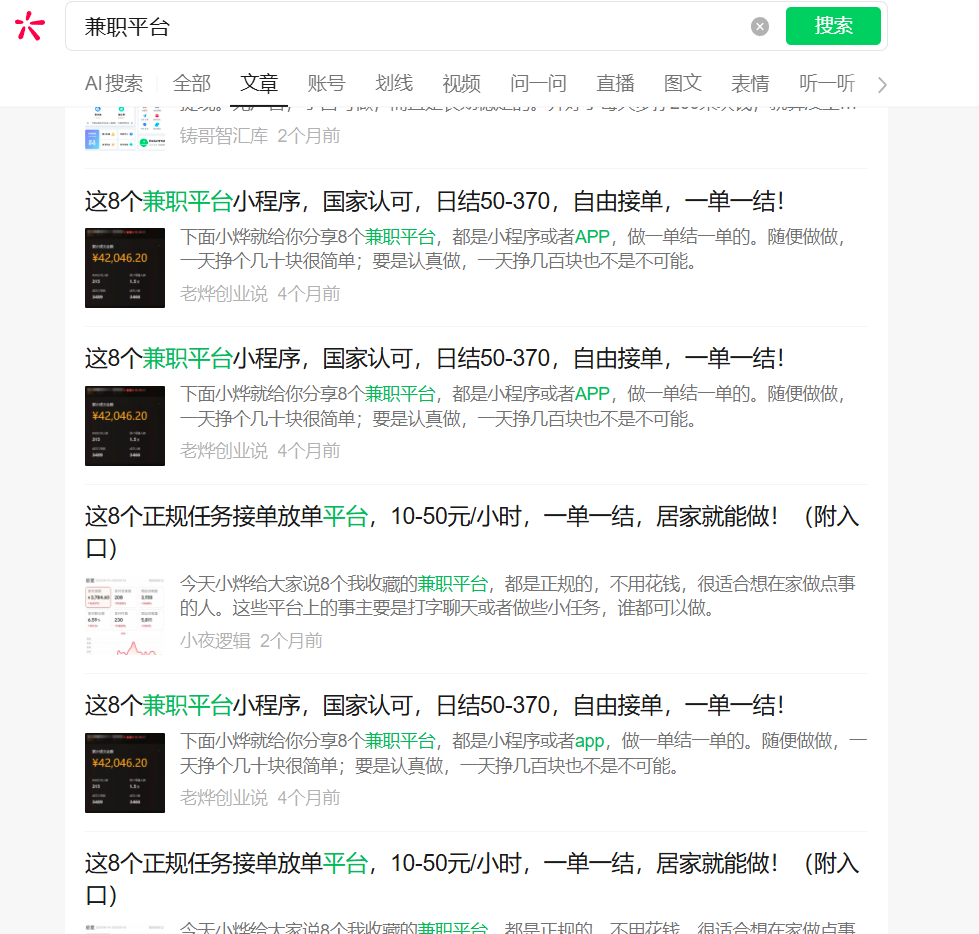Open the 划线 tab
The height and width of the screenshot is (934, 979).
[x=393, y=83]
